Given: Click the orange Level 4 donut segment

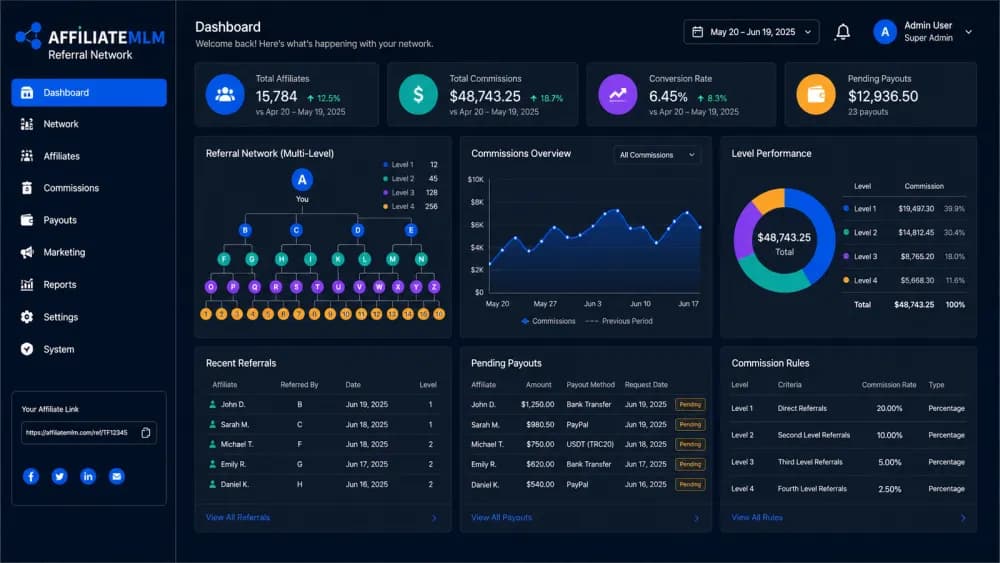Looking at the screenshot, I should pos(768,200).
